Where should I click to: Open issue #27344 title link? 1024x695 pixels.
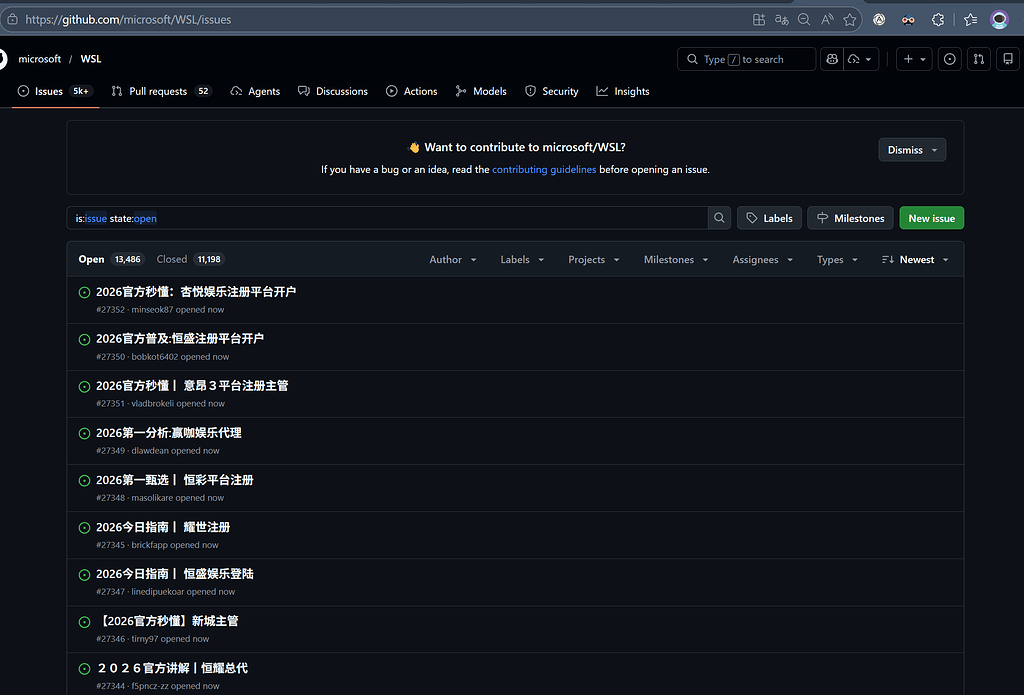point(172,668)
